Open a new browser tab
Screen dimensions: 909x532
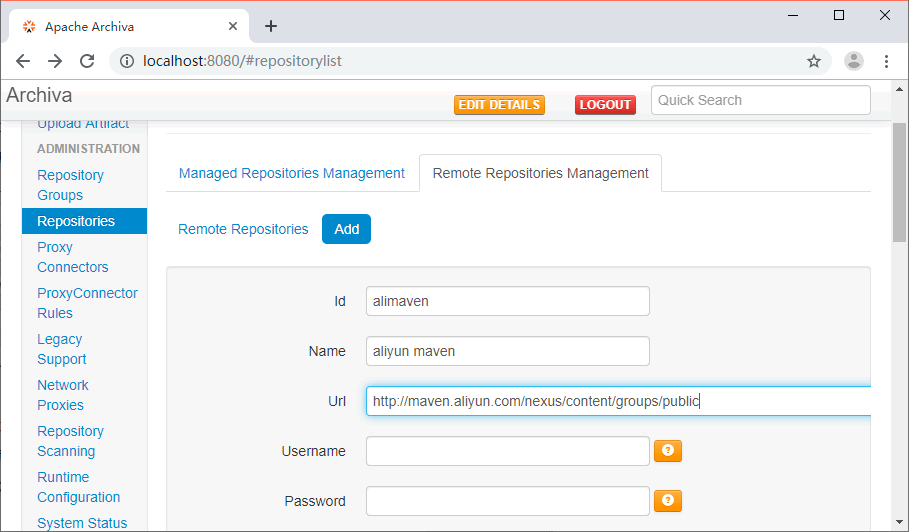pyautogui.click(x=270, y=27)
